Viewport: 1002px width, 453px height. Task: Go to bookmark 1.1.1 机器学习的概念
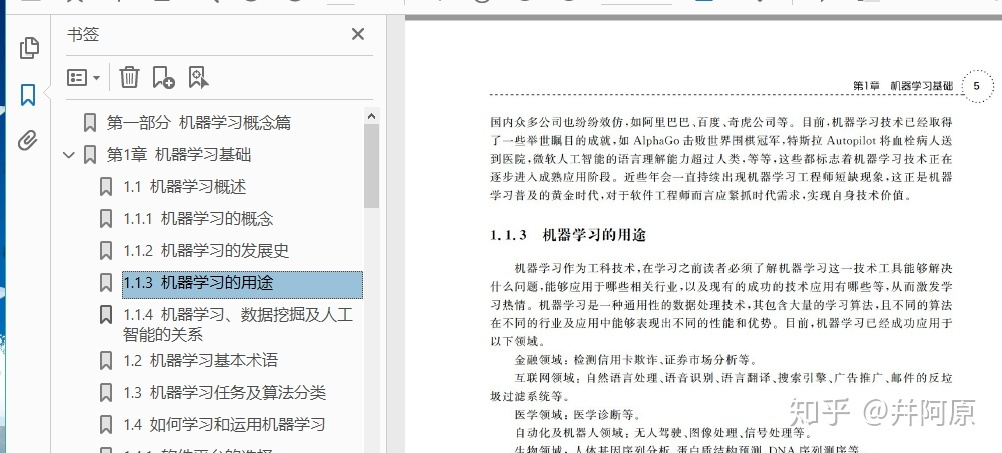198,219
